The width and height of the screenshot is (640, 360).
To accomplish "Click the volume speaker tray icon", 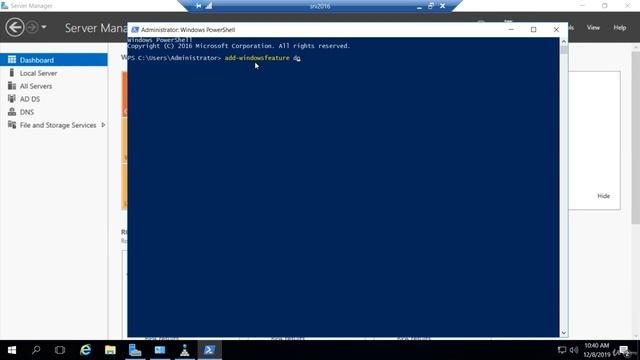I will click(574, 350).
